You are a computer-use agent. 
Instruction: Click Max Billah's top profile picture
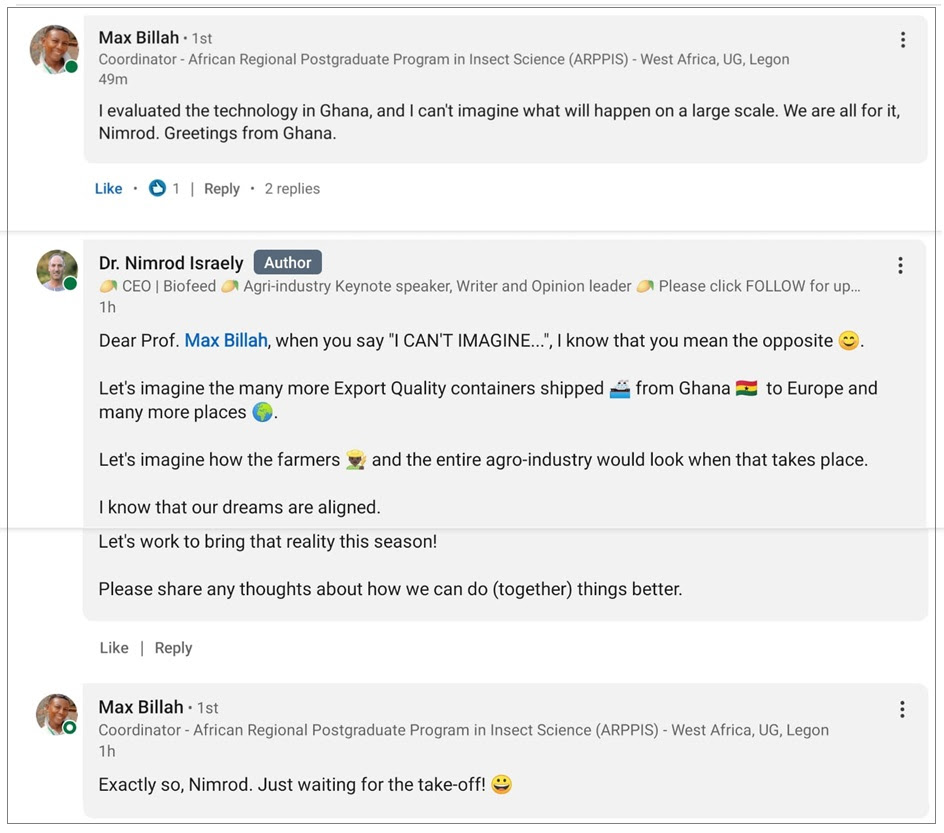(54, 49)
